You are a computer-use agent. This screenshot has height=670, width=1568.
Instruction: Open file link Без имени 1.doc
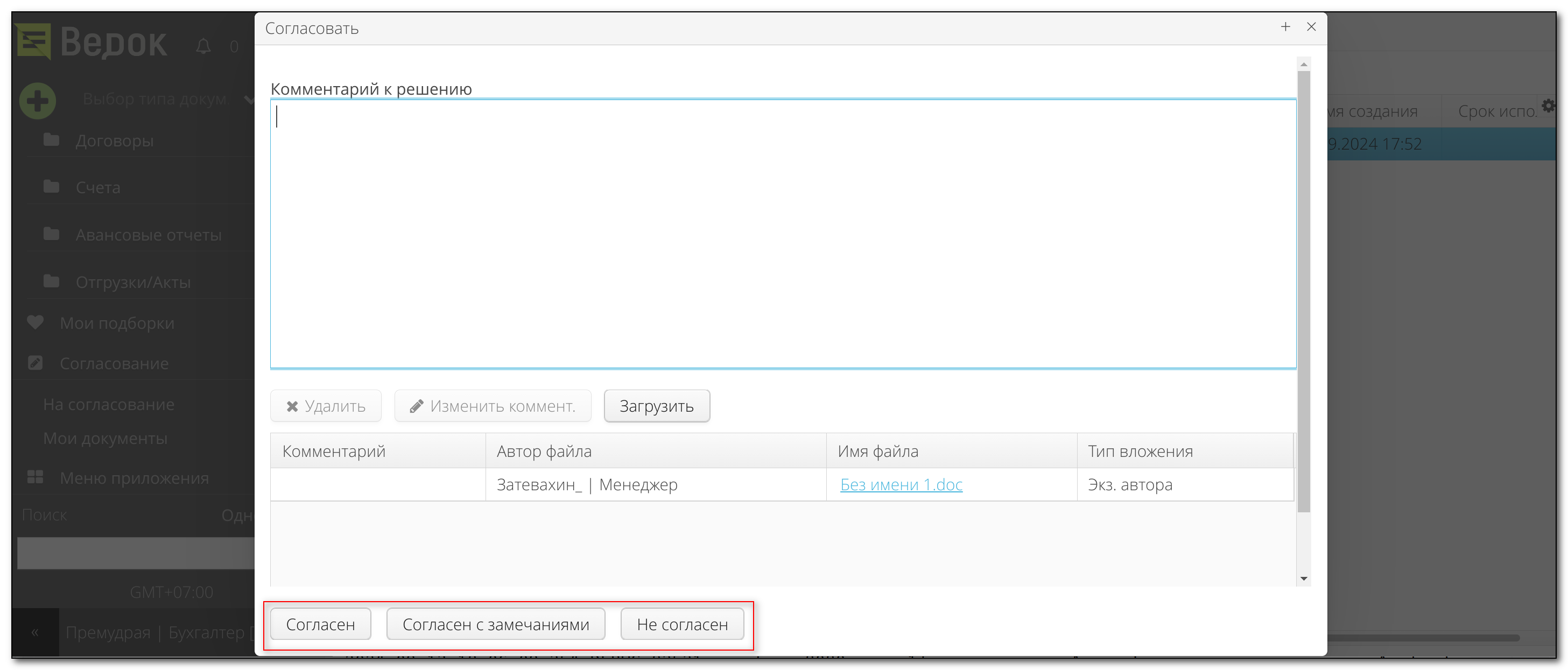pyautogui.click(x=900, y=484)
